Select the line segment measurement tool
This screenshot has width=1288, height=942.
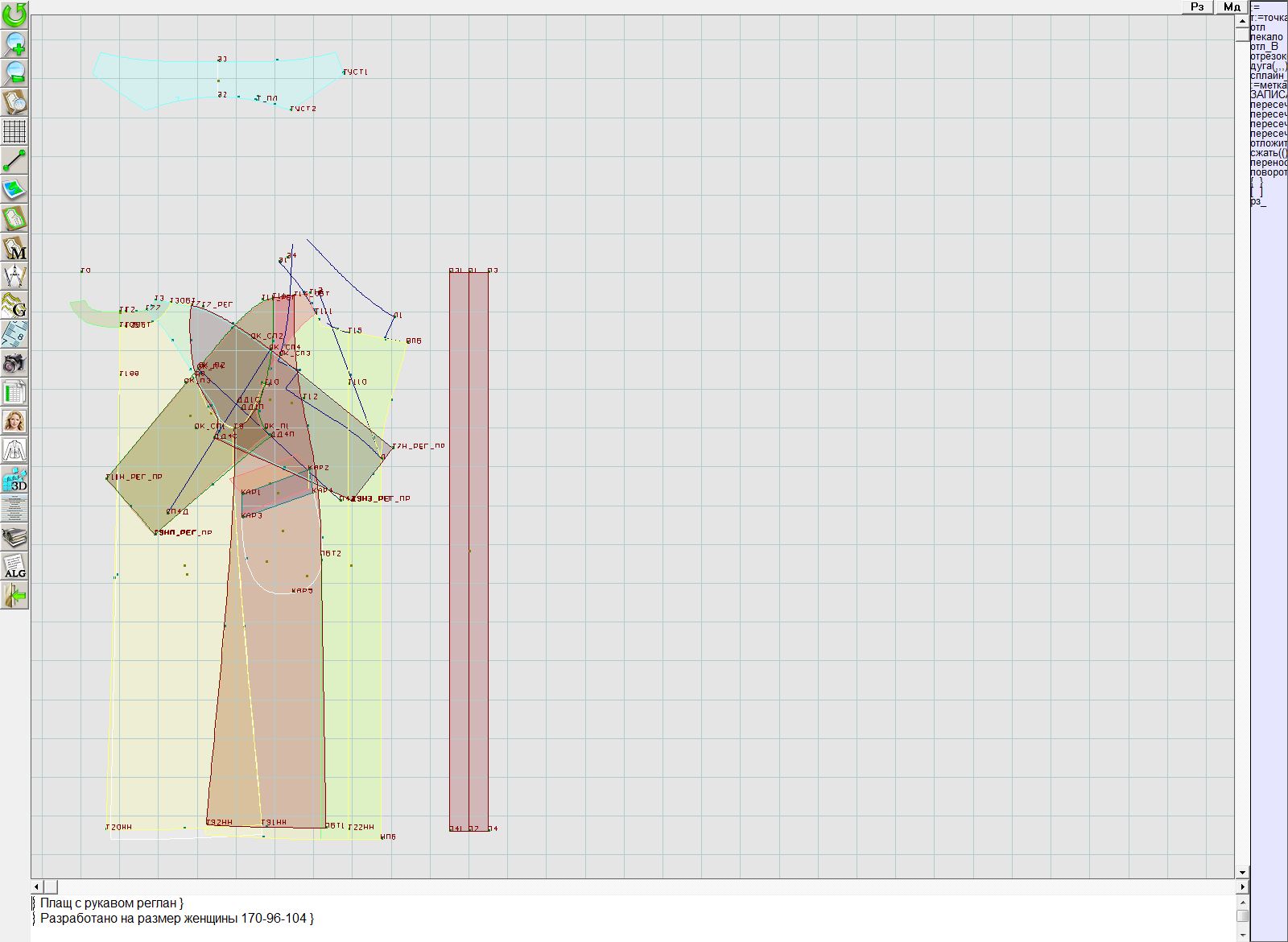[14, 160]
